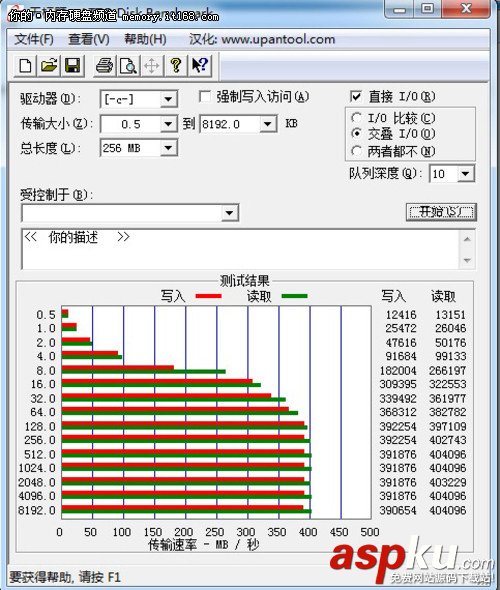
Task: Click the Print Preview magnifier icon
Action: click(x=128, y=66)
